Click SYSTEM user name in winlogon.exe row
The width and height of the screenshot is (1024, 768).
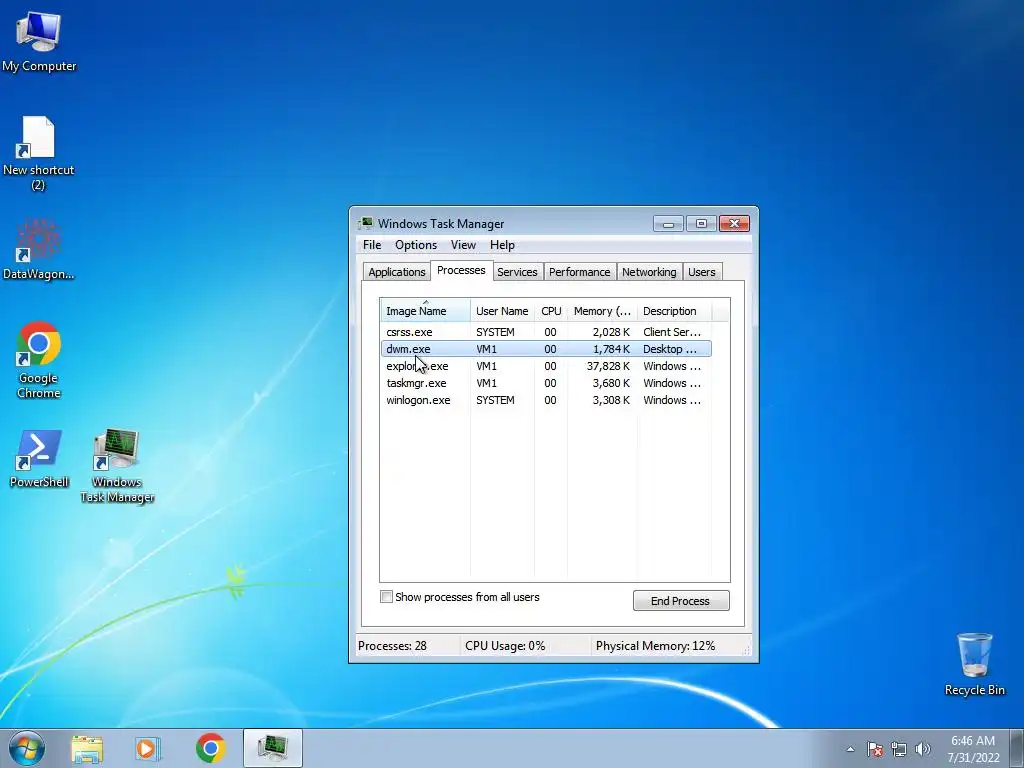(495, 400)
